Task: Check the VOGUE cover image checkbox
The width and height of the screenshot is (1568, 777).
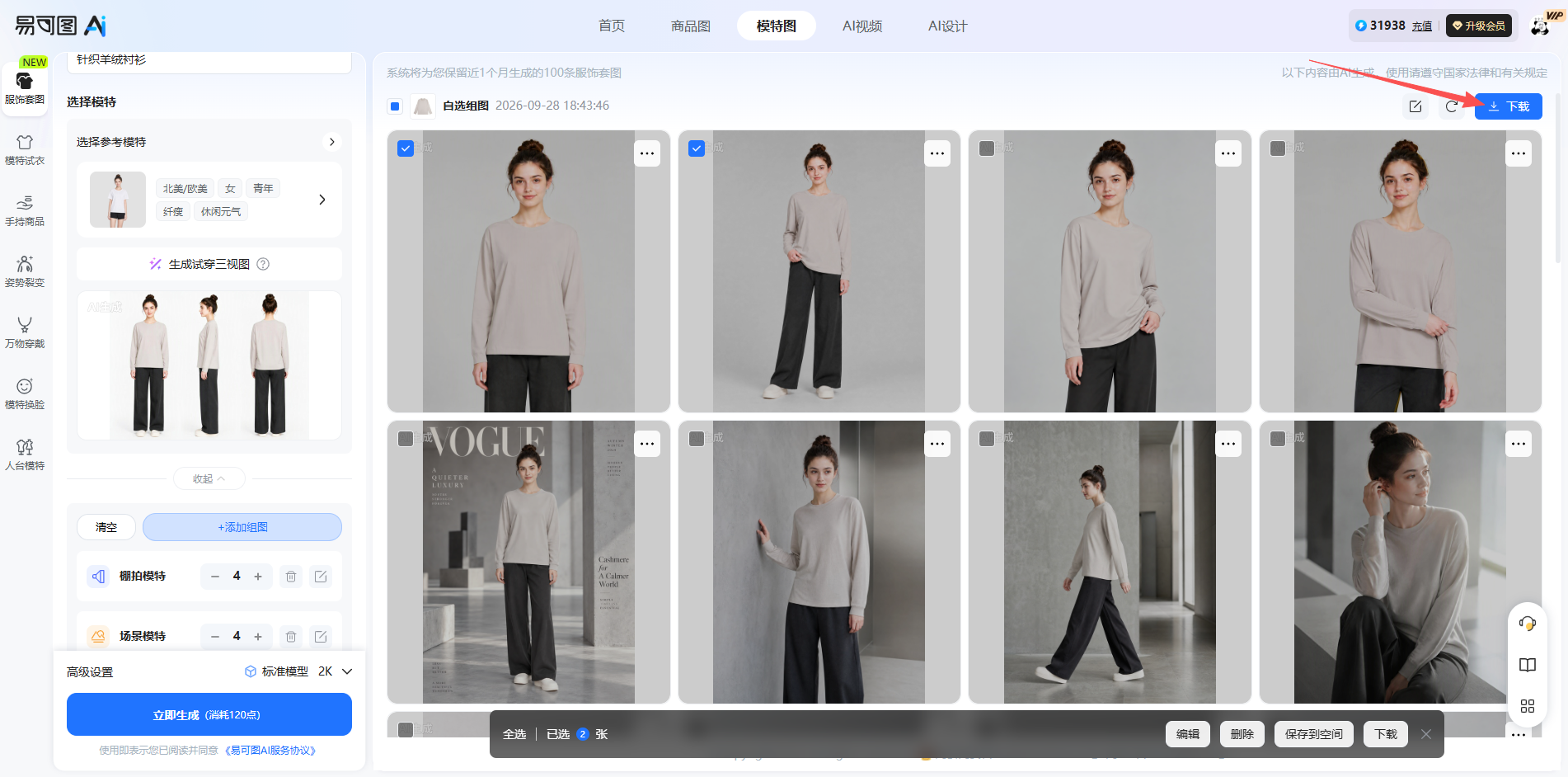Action: point(406,439)
